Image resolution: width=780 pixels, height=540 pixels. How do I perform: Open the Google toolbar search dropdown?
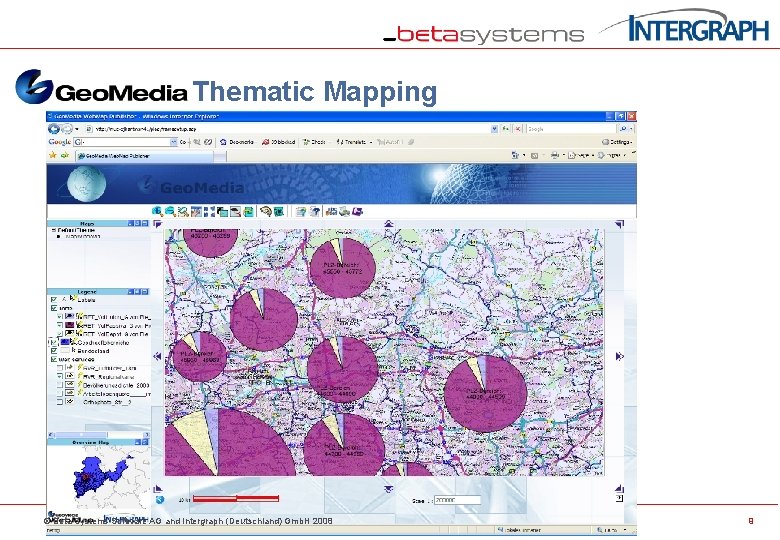pos(173,142)
